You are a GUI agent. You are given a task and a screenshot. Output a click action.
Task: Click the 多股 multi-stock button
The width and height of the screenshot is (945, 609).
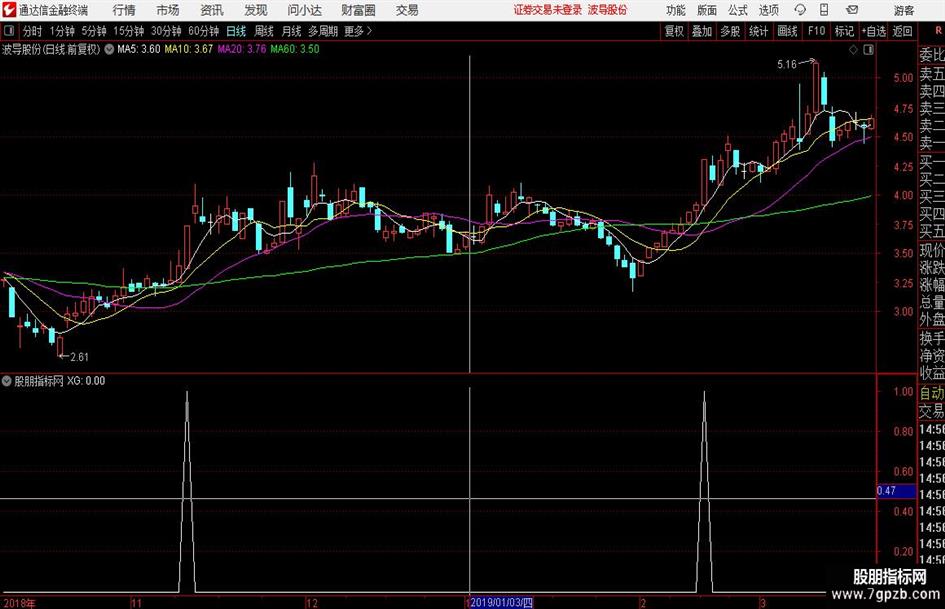(x=730, y=31)
